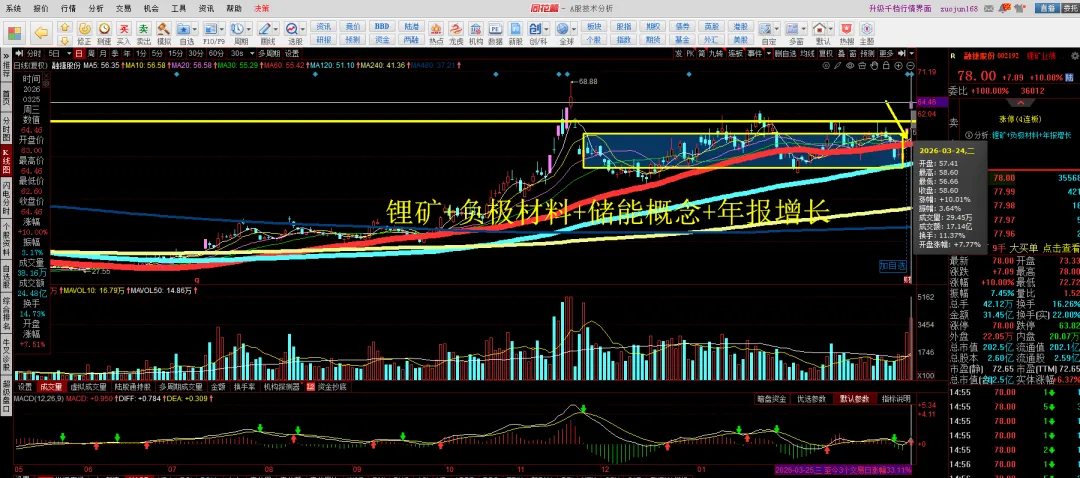Click the yellow up arrow icon
Screen dimensions: 1080x478
[x=65, y=27]
